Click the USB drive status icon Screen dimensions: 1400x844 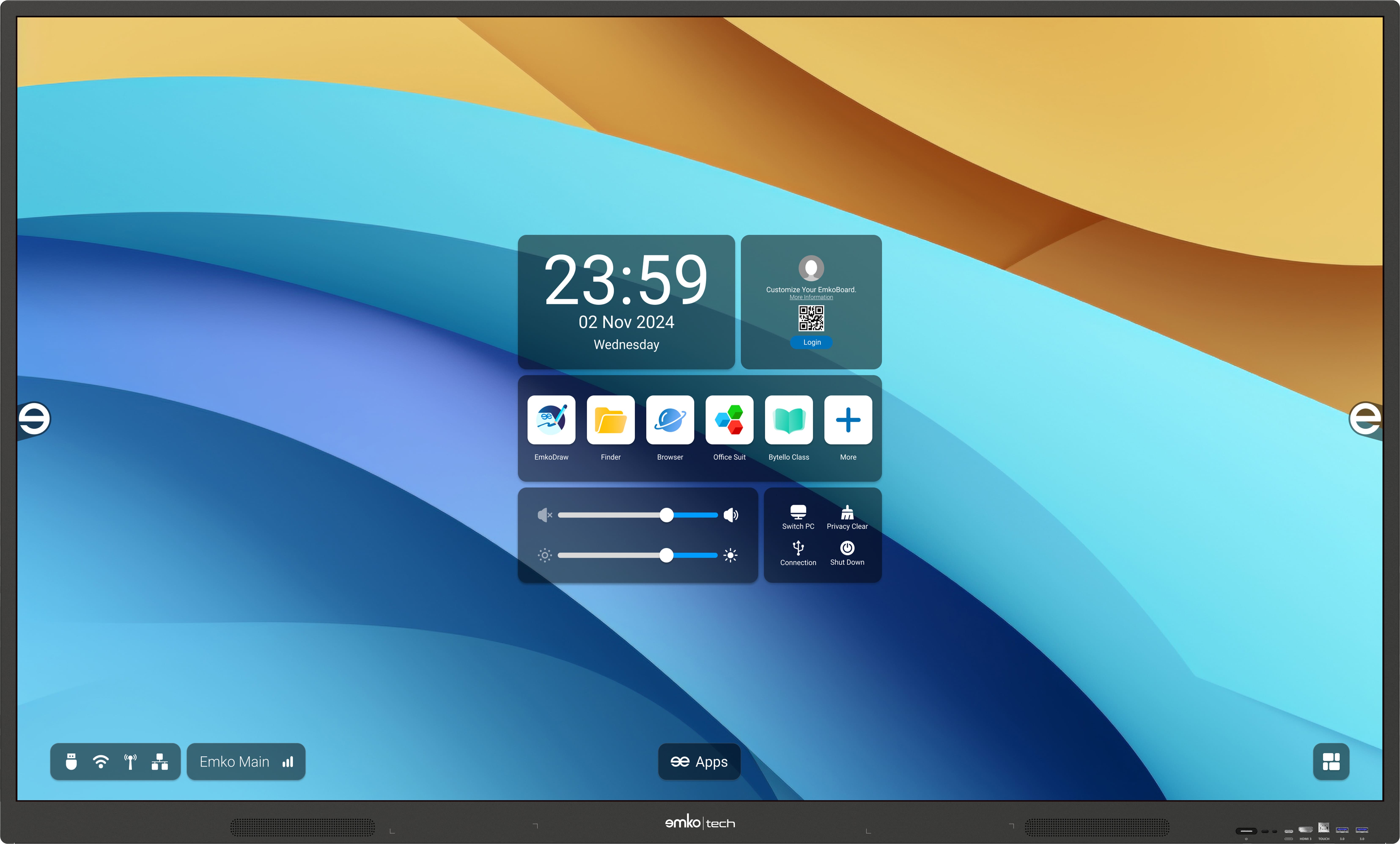pyautogui.click(x=71, y=762)
